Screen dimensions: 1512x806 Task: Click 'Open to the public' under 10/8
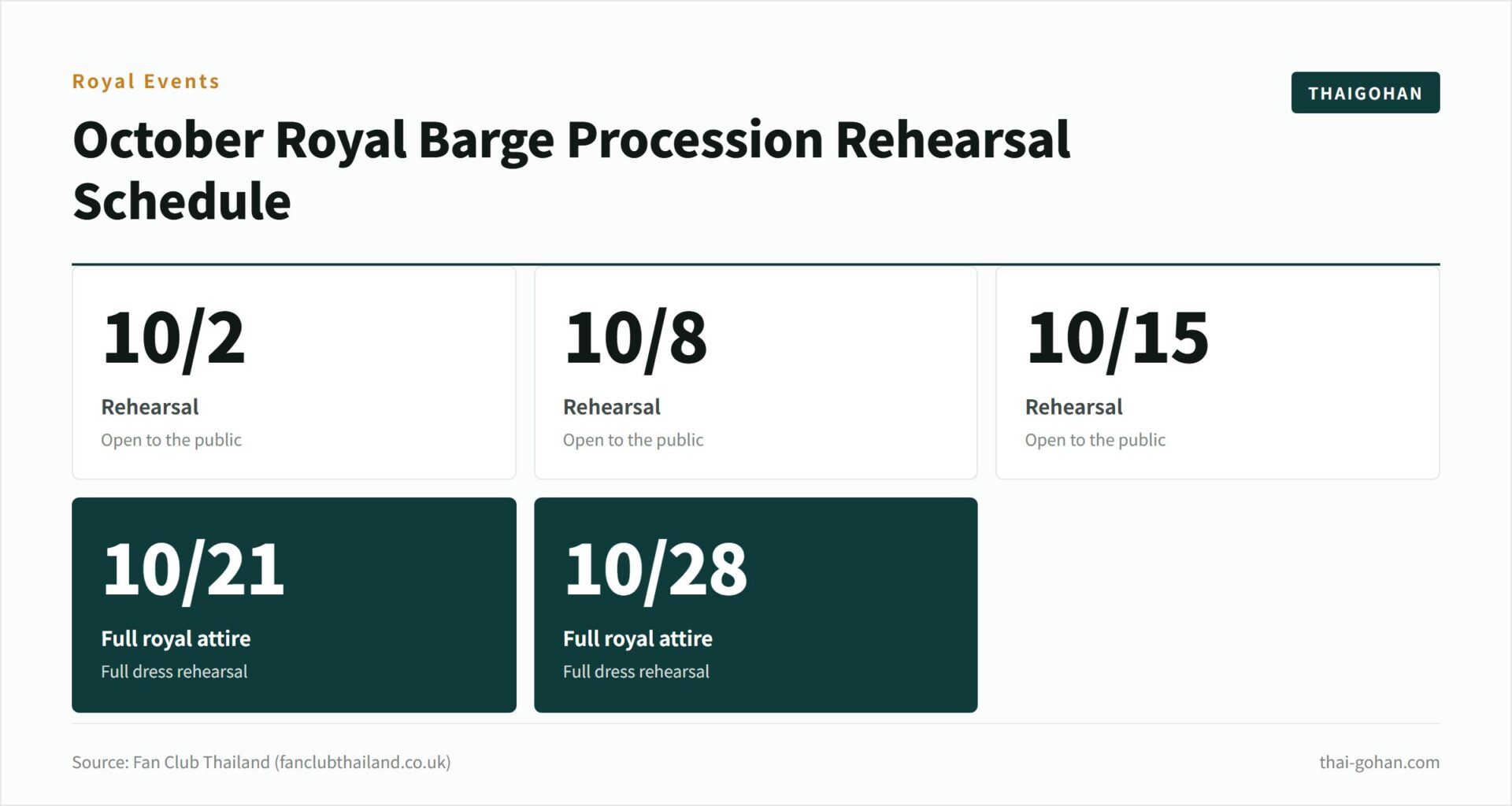coord(633,440)
